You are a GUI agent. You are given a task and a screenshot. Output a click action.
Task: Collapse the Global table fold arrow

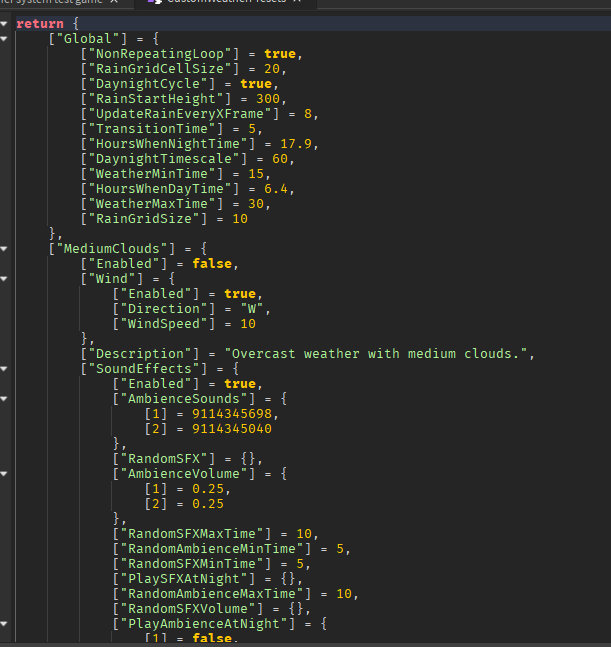[4, 39]
